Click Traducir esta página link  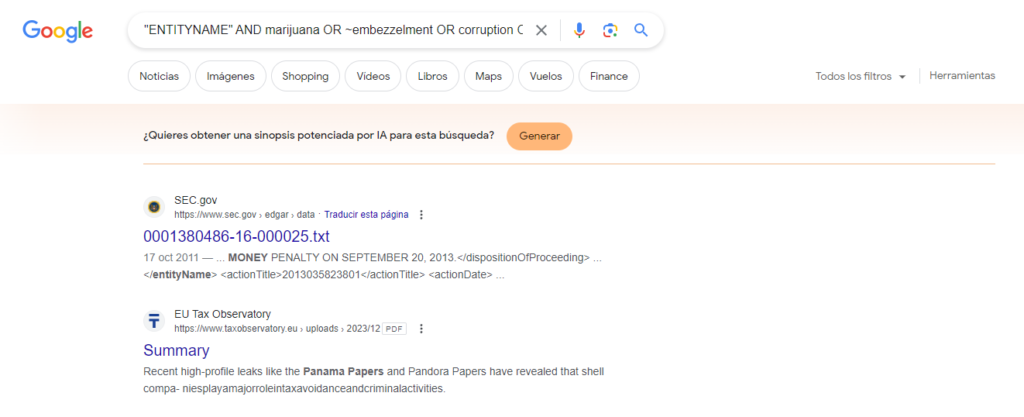(366, 215)
